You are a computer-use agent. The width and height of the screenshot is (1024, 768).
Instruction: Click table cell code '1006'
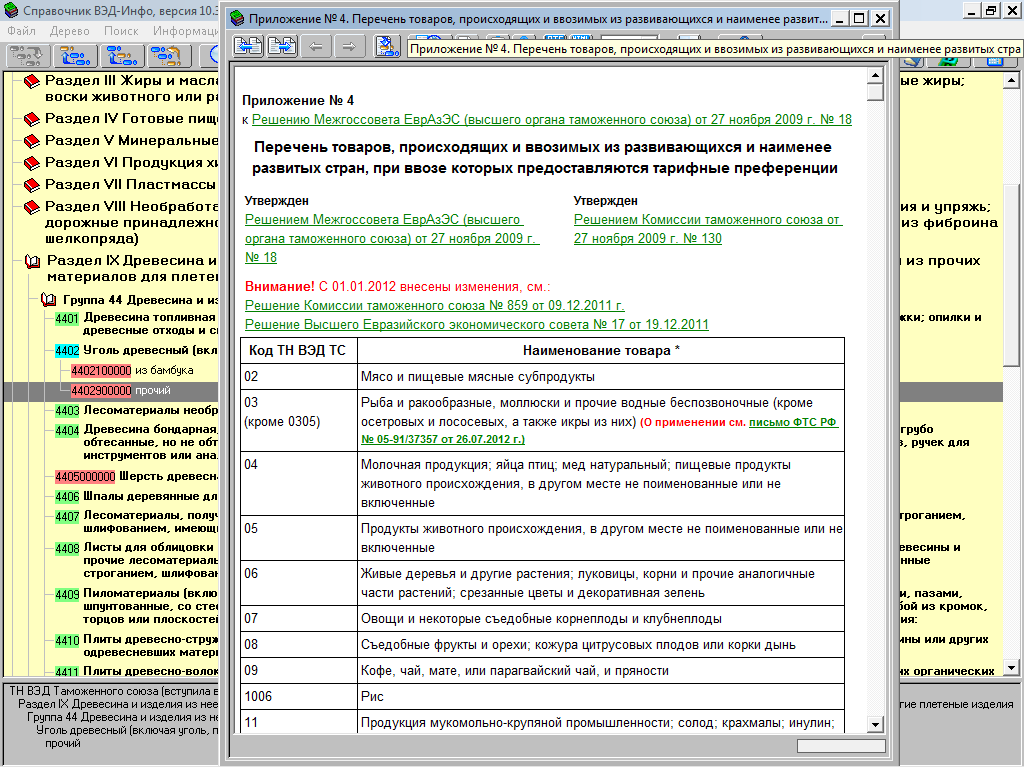click(x=299, y=696)
